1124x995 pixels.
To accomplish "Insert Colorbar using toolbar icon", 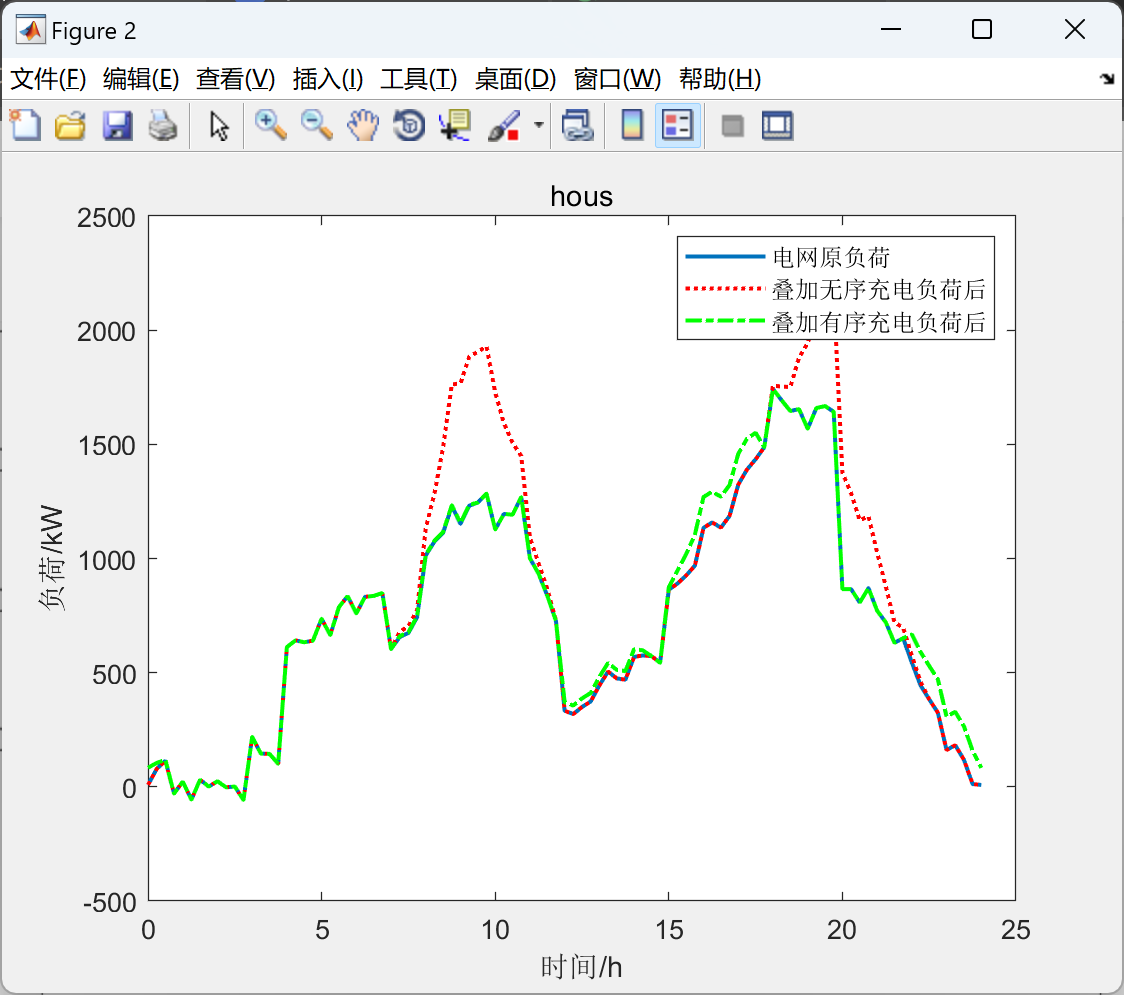I will pos(632,125).
